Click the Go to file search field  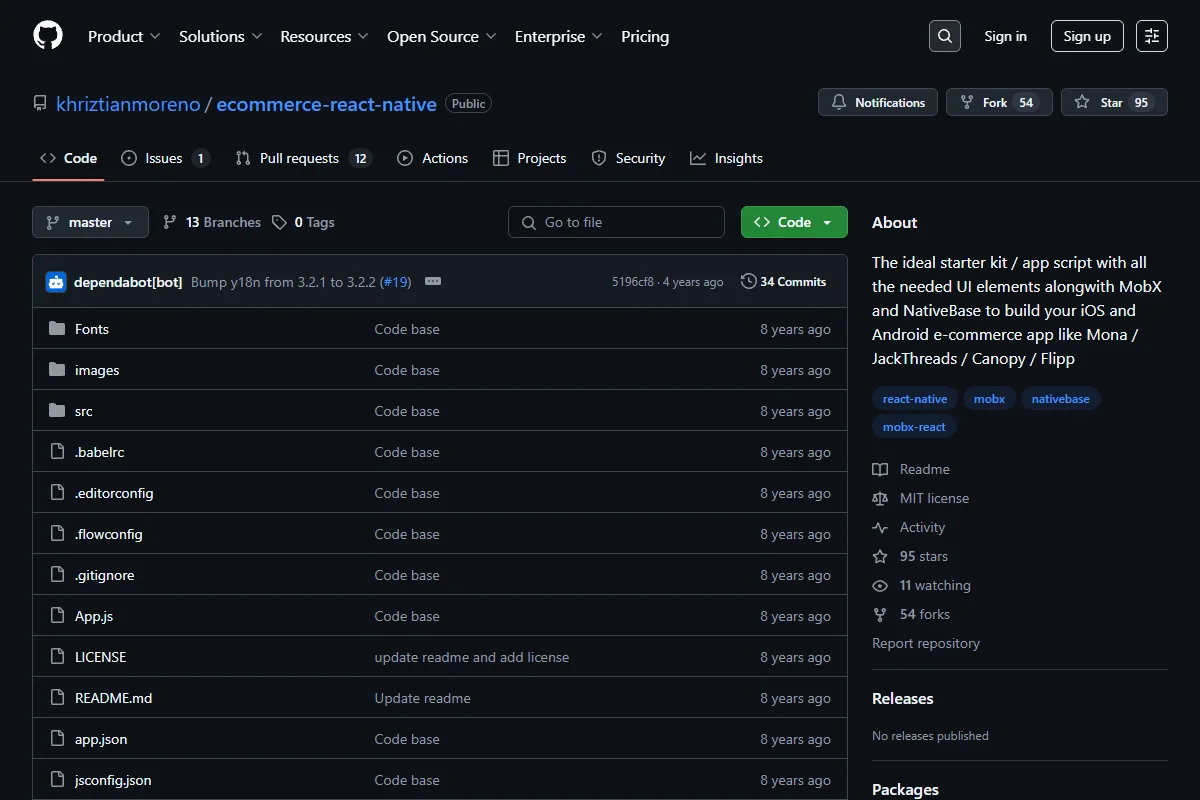click(616, 222)
